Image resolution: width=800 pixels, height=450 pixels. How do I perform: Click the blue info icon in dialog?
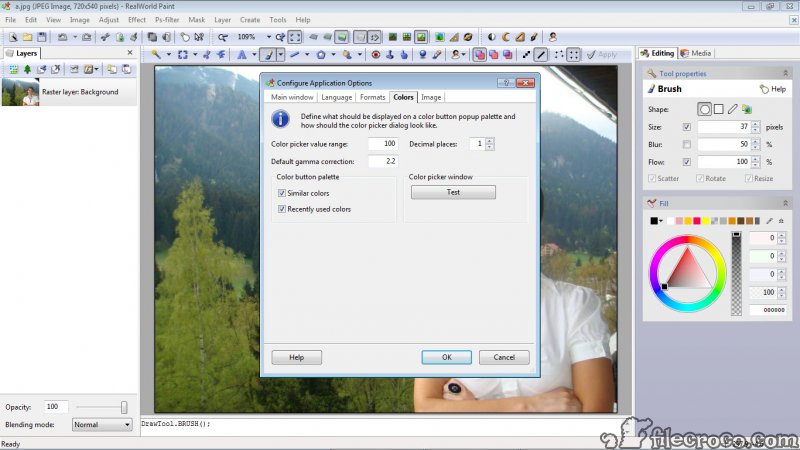[280, 119]
